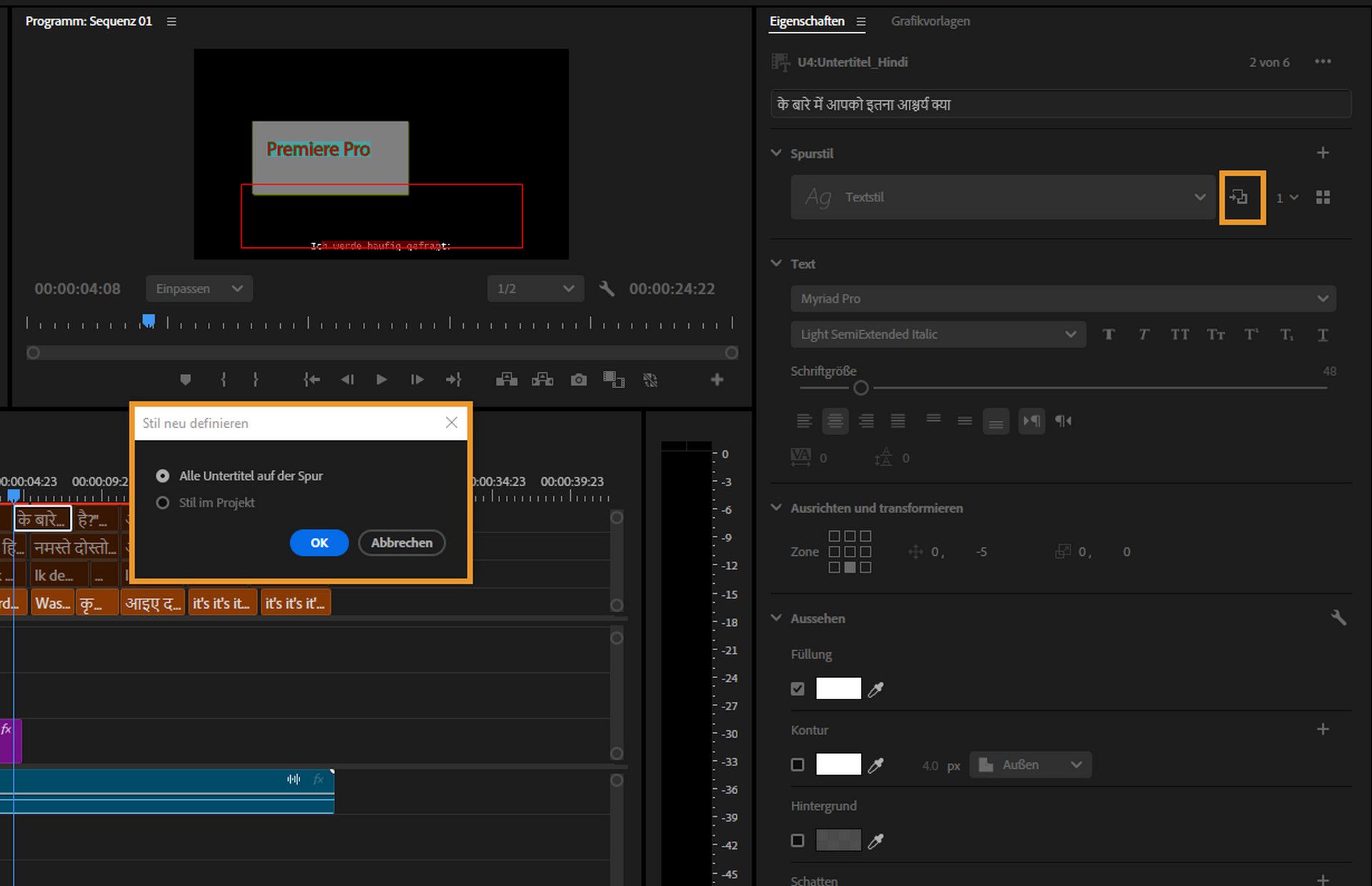Disable the Füllung checkbox
1372x886 pixels.
click(797, 689)
